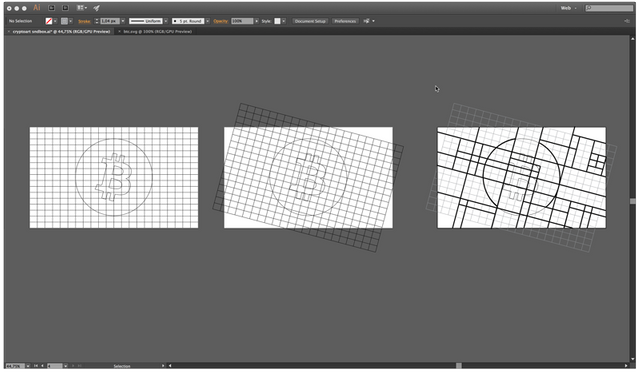Viewport: 640px width, 373px height.
Task: Open the Web workspace switcher
Action: [568, 8]
